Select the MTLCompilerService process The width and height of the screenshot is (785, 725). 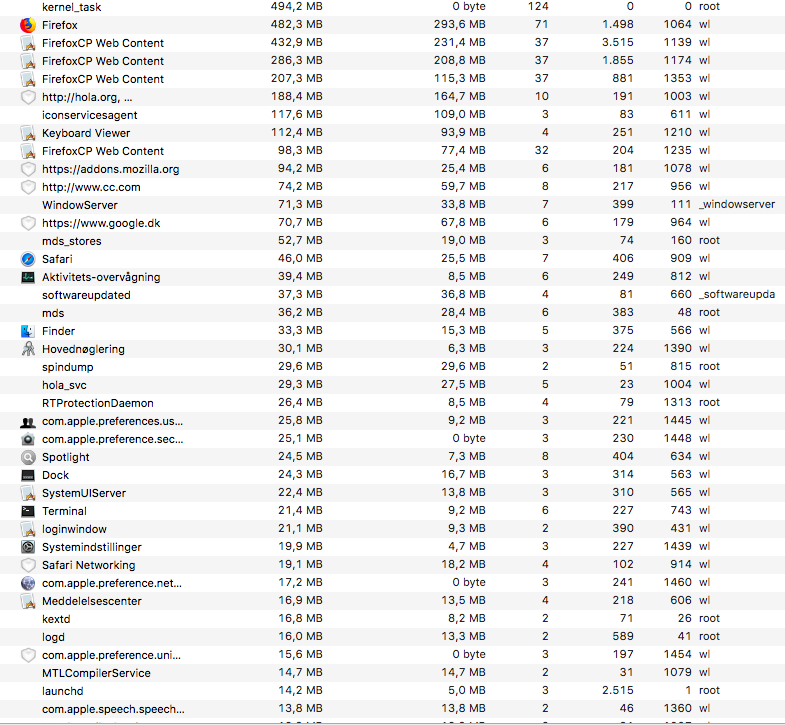pyautogui.click(x=96, y=673)
